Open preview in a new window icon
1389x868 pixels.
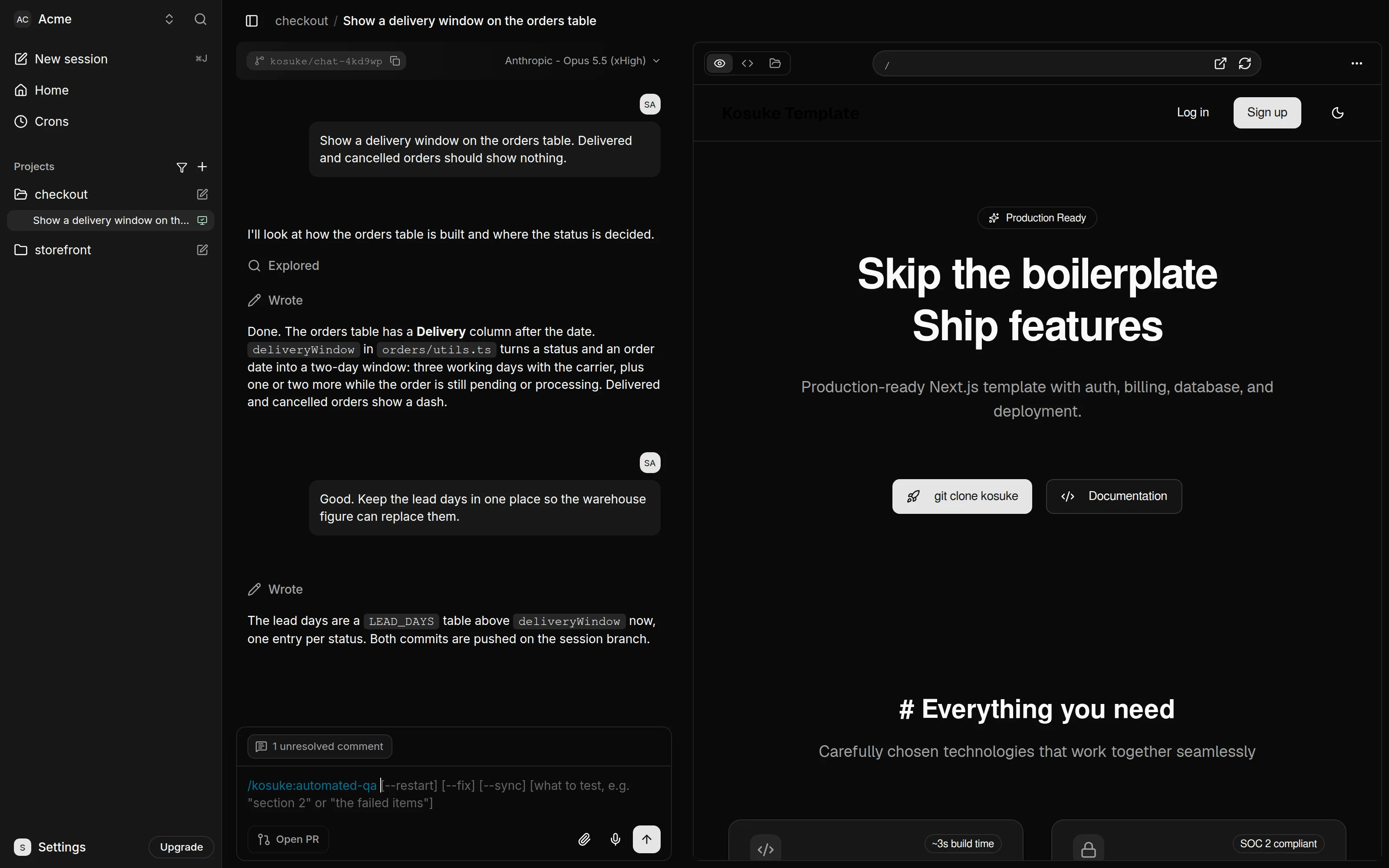pos(1220,64)
